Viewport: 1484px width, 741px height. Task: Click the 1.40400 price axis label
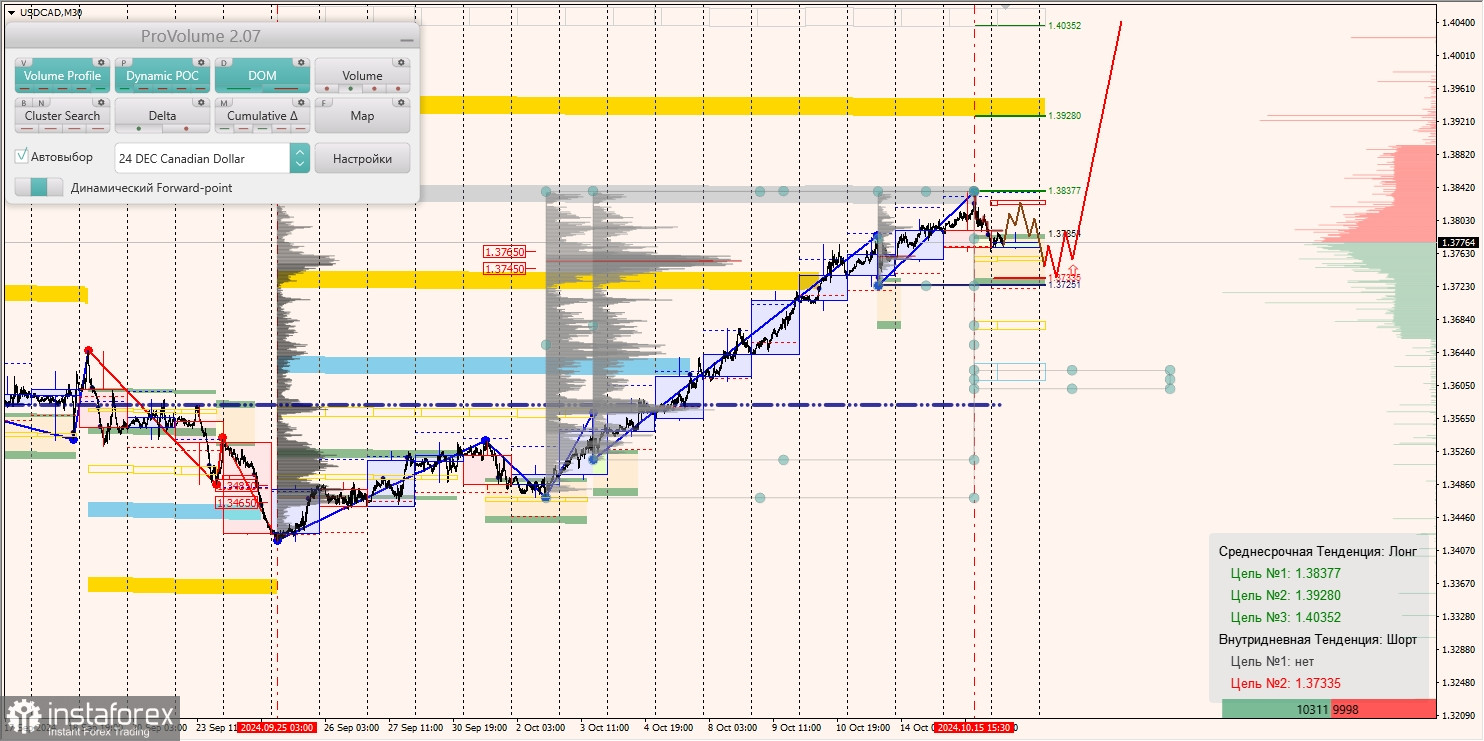[x=1460, y=22]
